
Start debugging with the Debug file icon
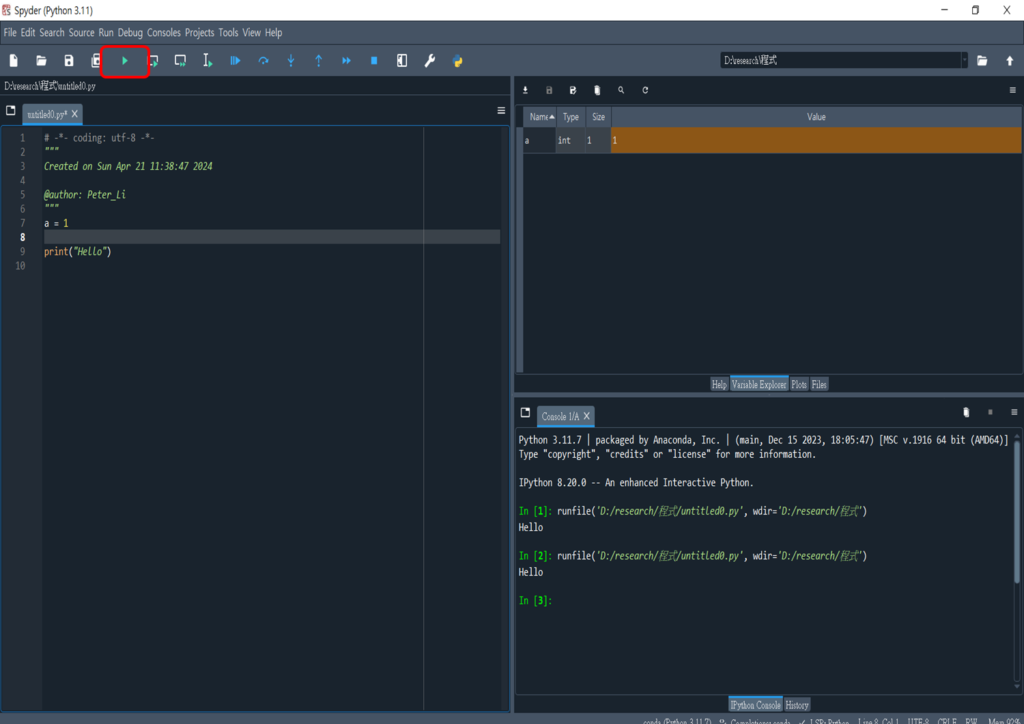click(235, 61)
